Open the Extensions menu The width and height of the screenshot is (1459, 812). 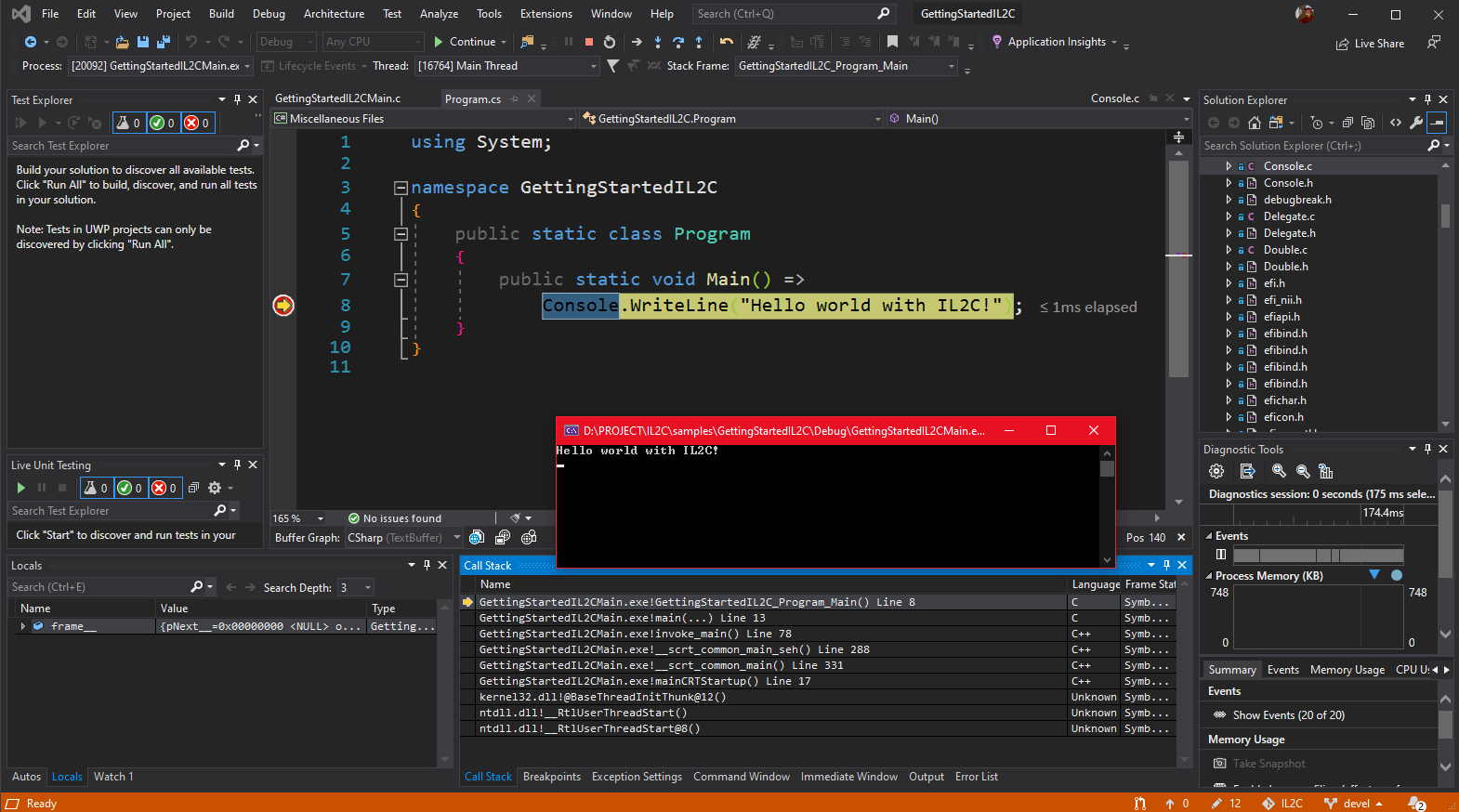coord(545,14)
